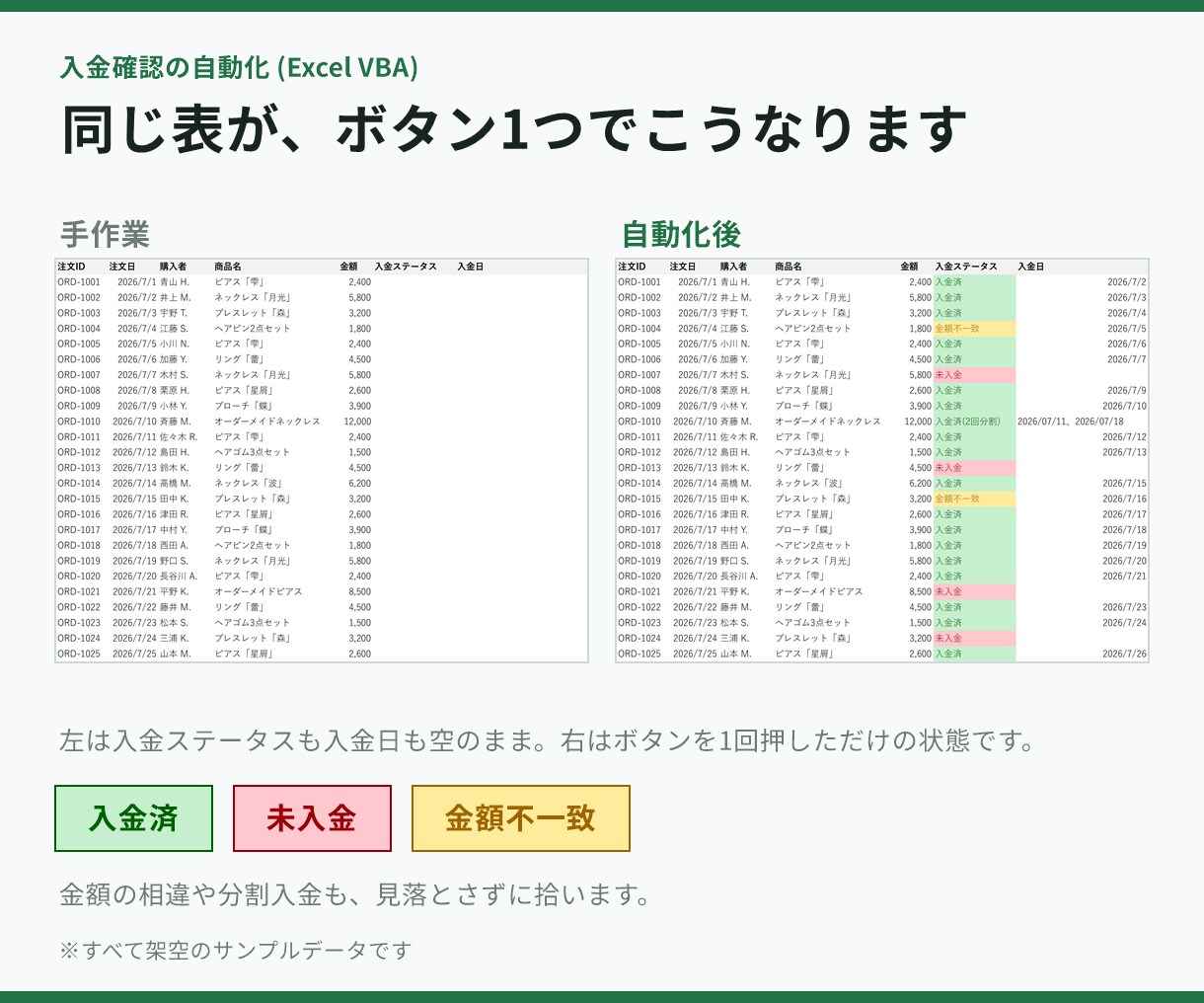Click footnote ※すべて架空のサンプルデータです
Screen dimensions: 1204x1003
(235, 951)
